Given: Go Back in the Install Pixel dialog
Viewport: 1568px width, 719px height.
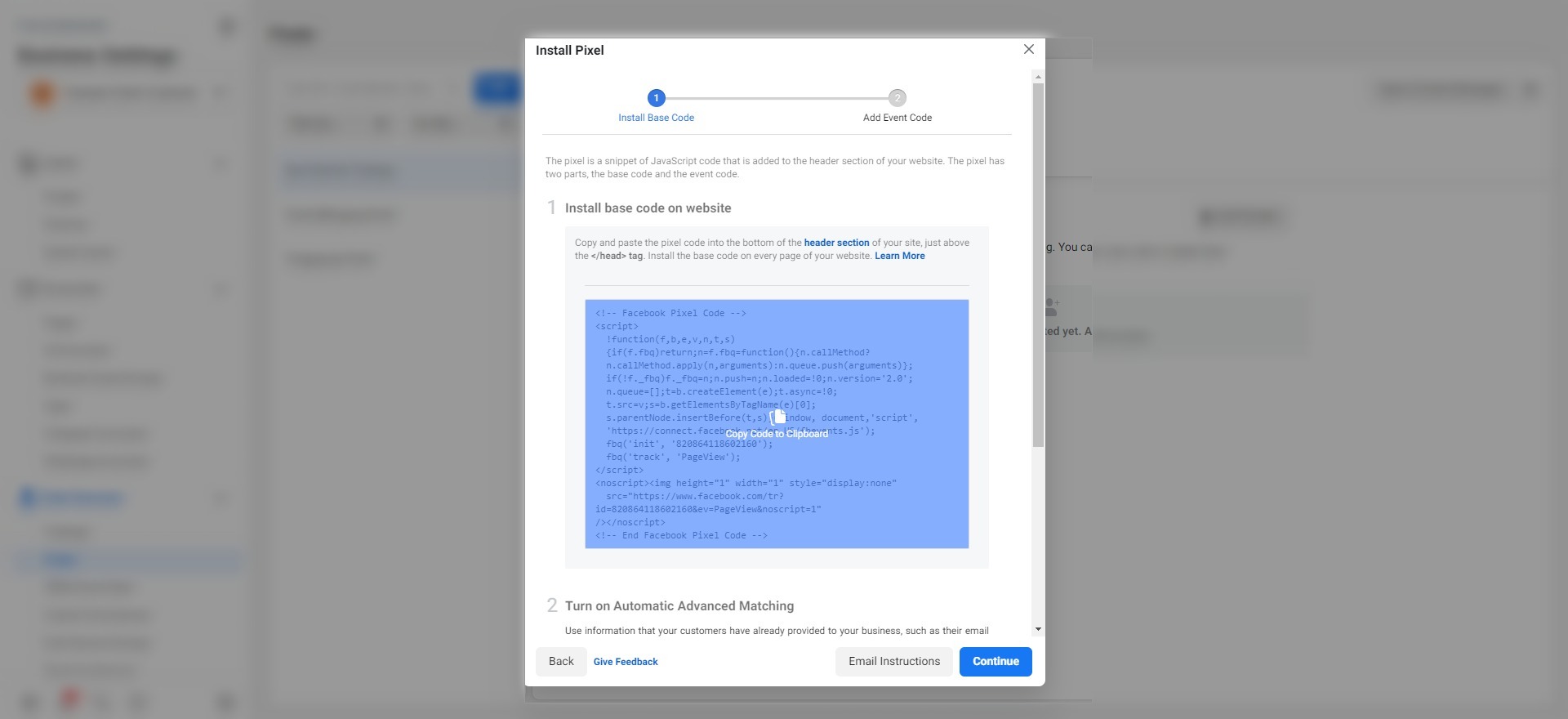Looking at the screenshot, I should click(x=561, y=662).
